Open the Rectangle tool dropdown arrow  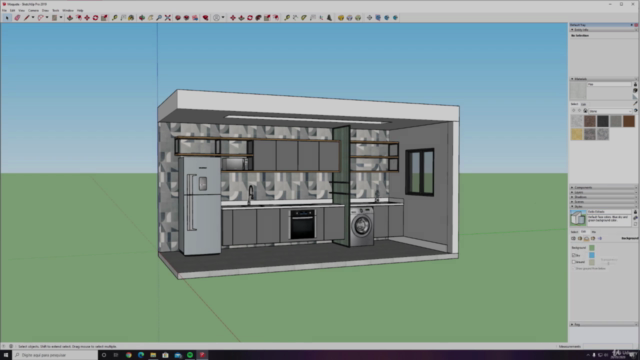pos(61,18)
